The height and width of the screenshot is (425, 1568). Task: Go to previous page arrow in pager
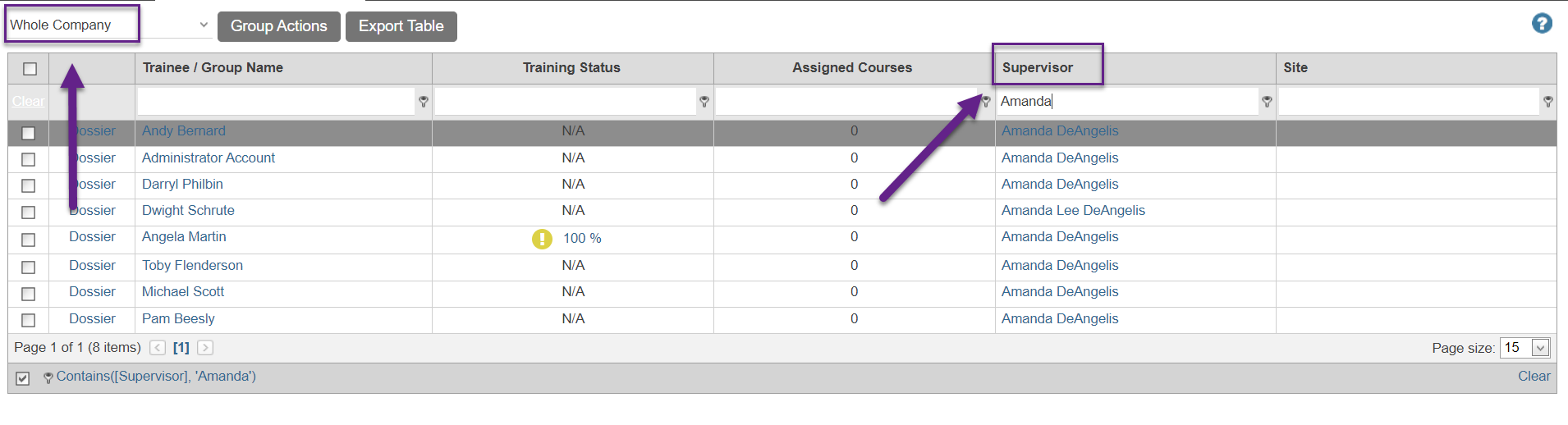tap(158, 348)
